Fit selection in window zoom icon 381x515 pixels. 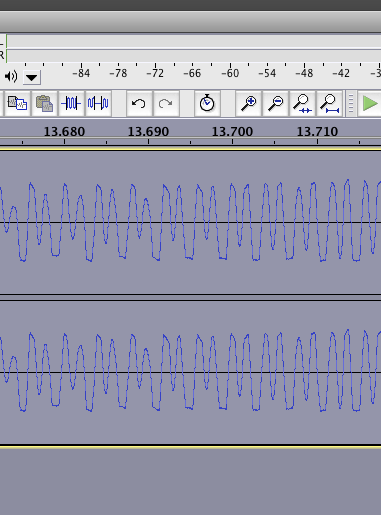(x=302, y=103)
